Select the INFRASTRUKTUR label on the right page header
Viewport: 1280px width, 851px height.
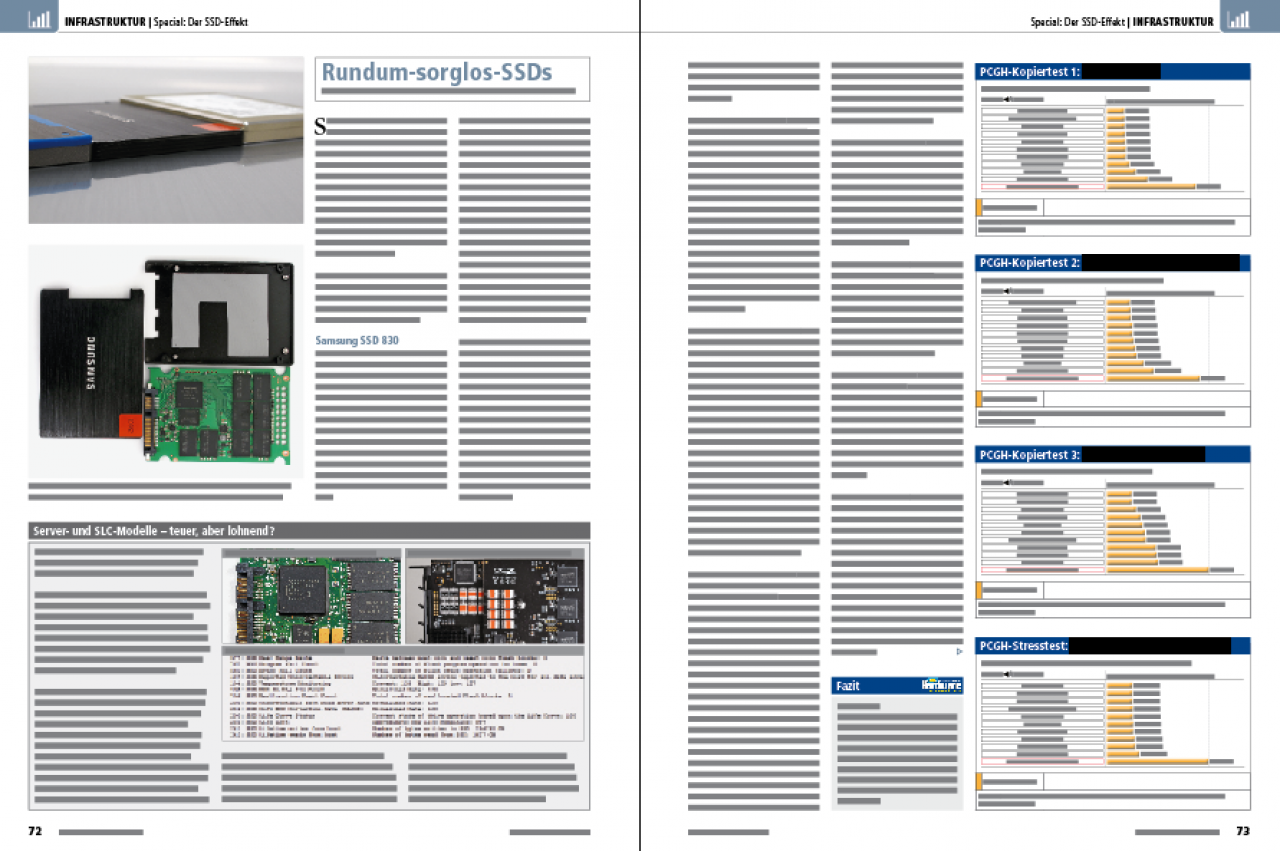tap(1173, 21)
